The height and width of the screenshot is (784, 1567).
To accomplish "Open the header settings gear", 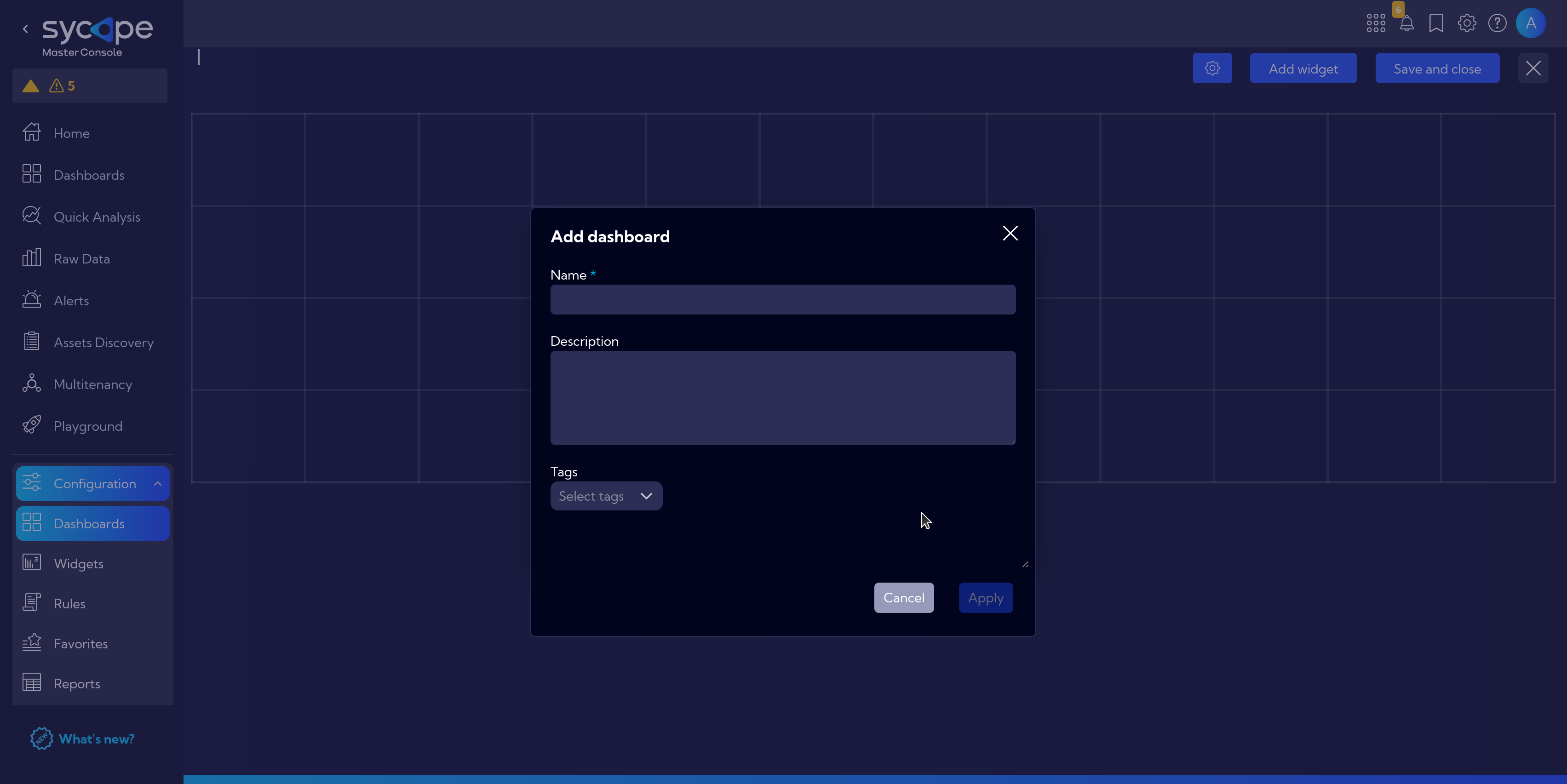I will click(1467, 24).
